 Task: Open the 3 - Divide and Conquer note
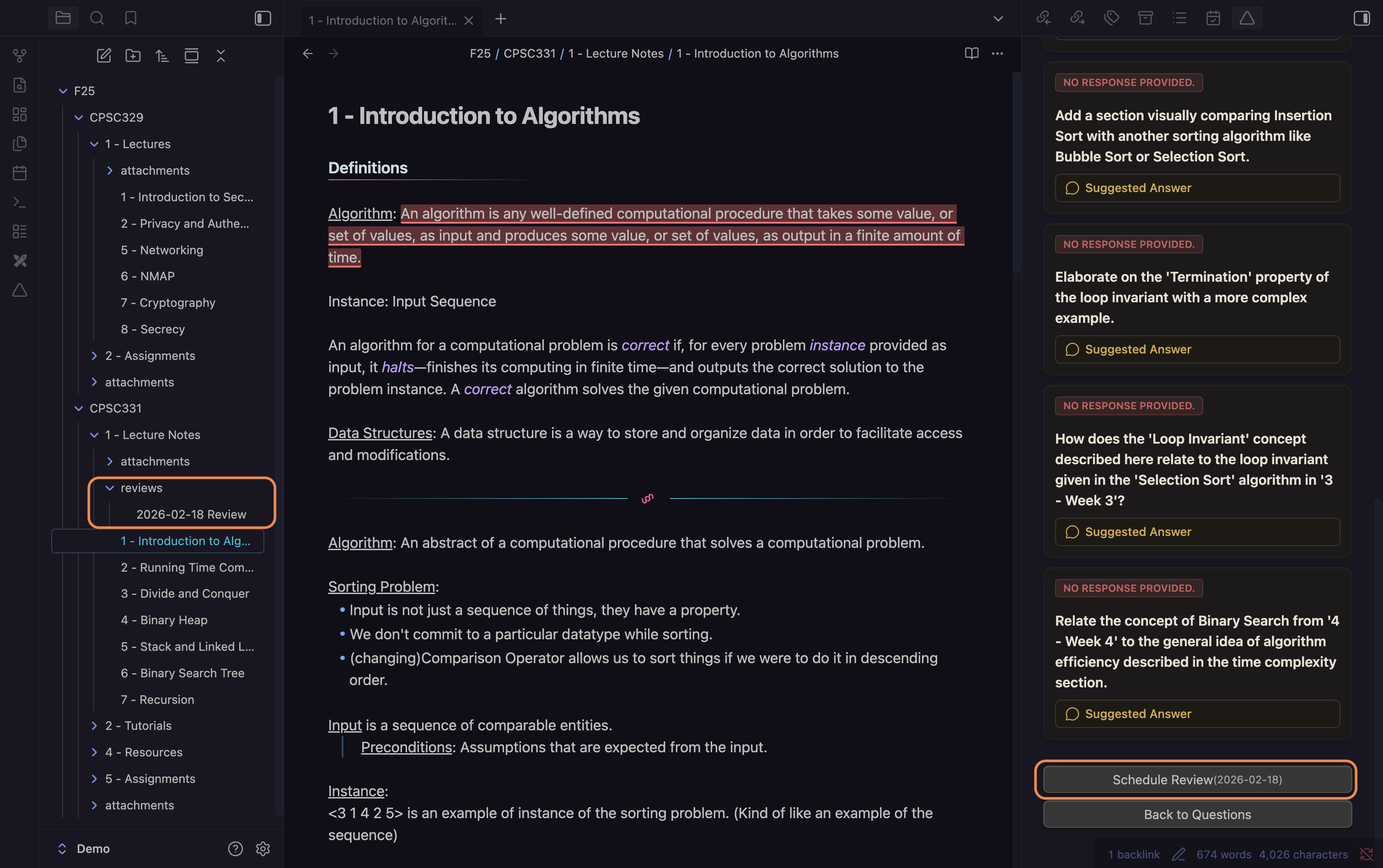185,594
